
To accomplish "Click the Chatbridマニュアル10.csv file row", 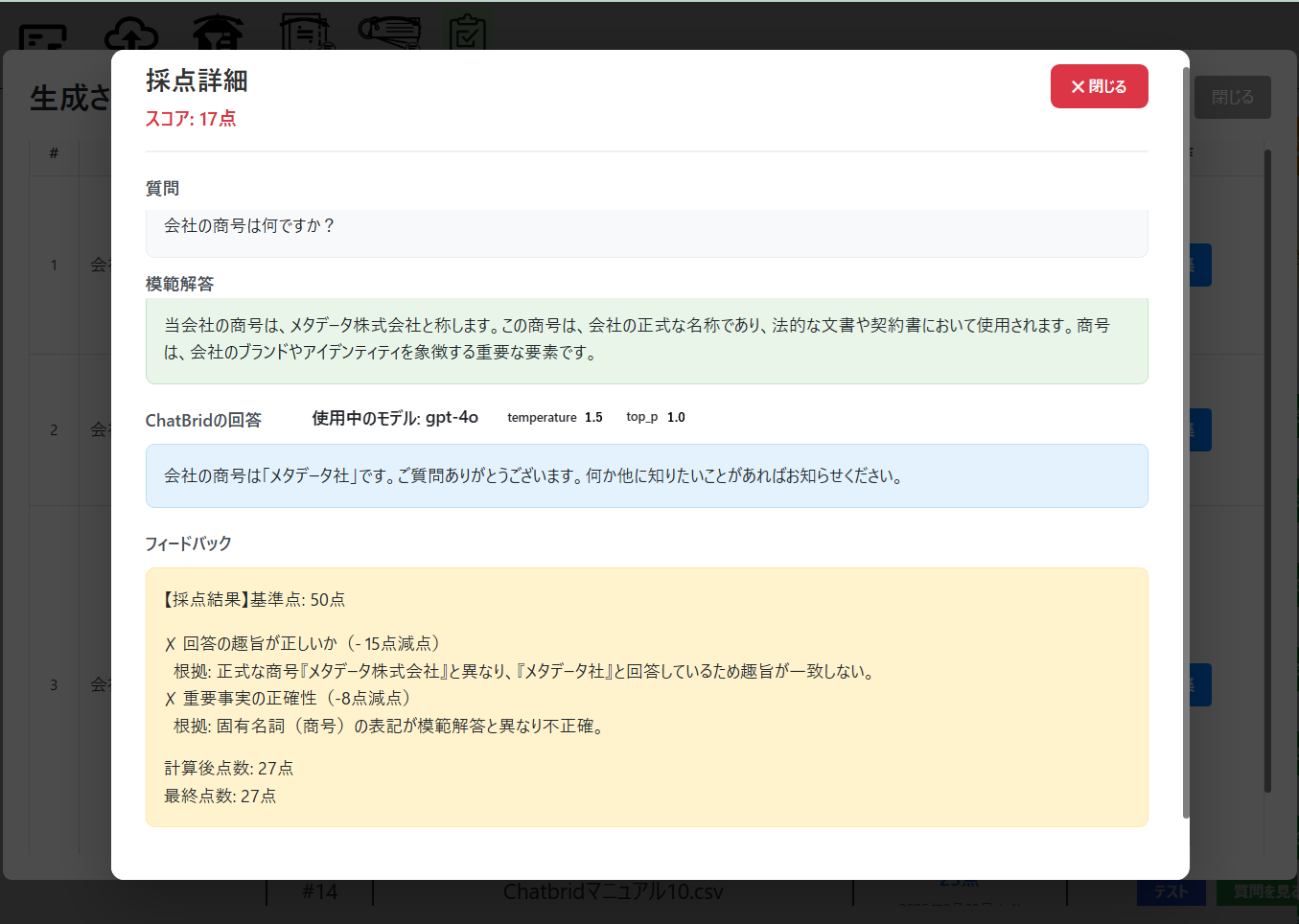I will (613, 892).
